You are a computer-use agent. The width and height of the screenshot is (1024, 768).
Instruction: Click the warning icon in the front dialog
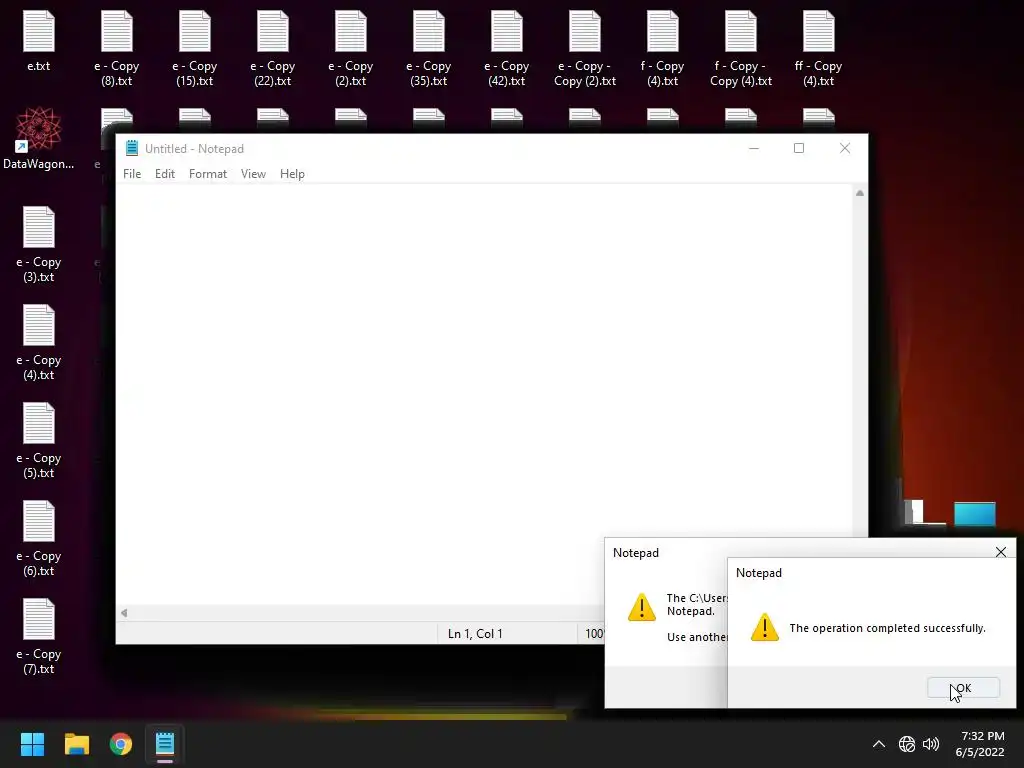pos(765,628)
